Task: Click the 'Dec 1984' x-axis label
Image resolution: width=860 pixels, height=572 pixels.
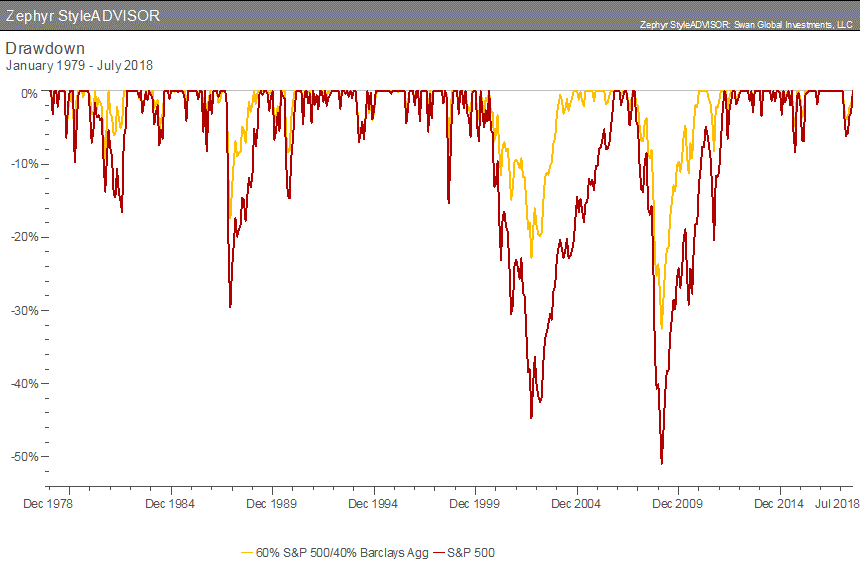Action: click(x=170, y=503)
